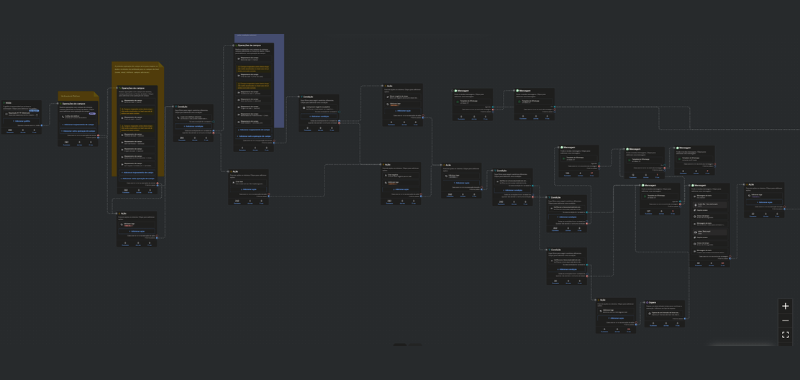Select the Operações de campo node under the small yellow note
The image size is (800, 380).
tap(78, 123)
